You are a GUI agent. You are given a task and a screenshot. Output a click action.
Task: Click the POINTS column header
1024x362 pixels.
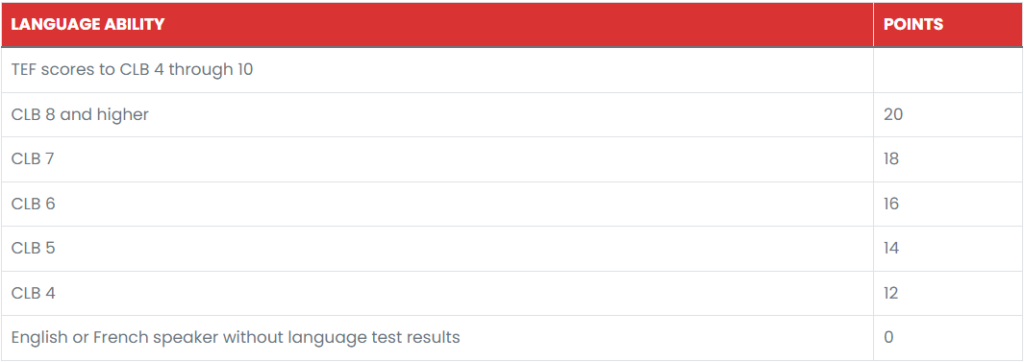pyautogui.click(x=913, y=25)
